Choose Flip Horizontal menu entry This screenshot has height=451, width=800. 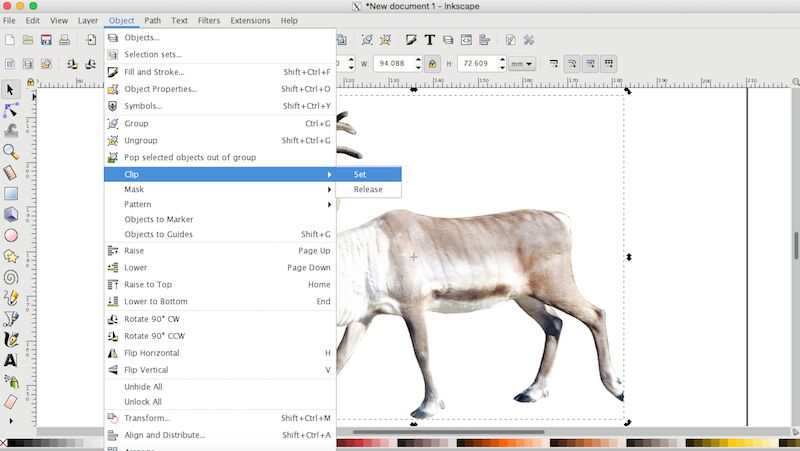point(220,353)
